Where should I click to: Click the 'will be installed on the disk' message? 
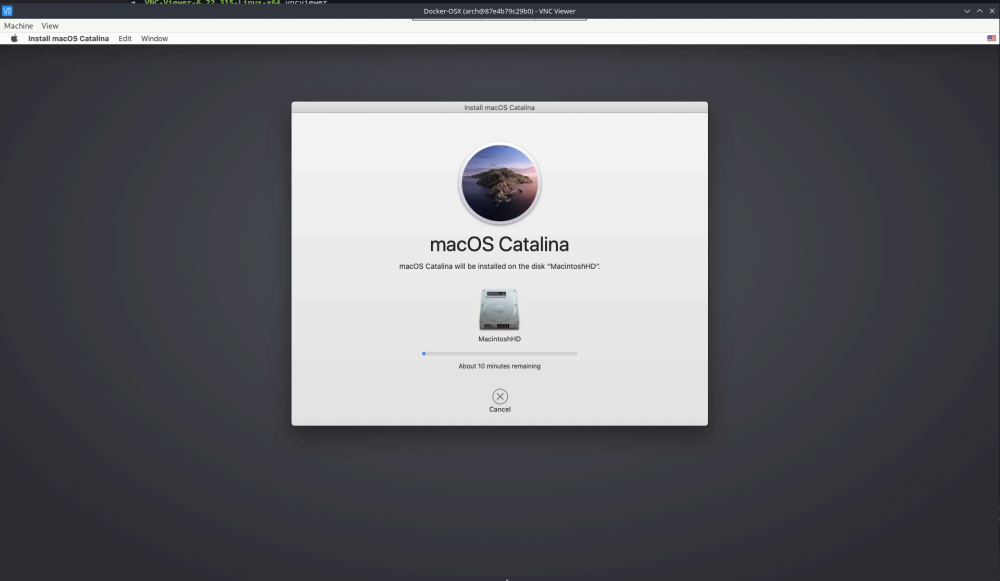[x=499, y=266]
